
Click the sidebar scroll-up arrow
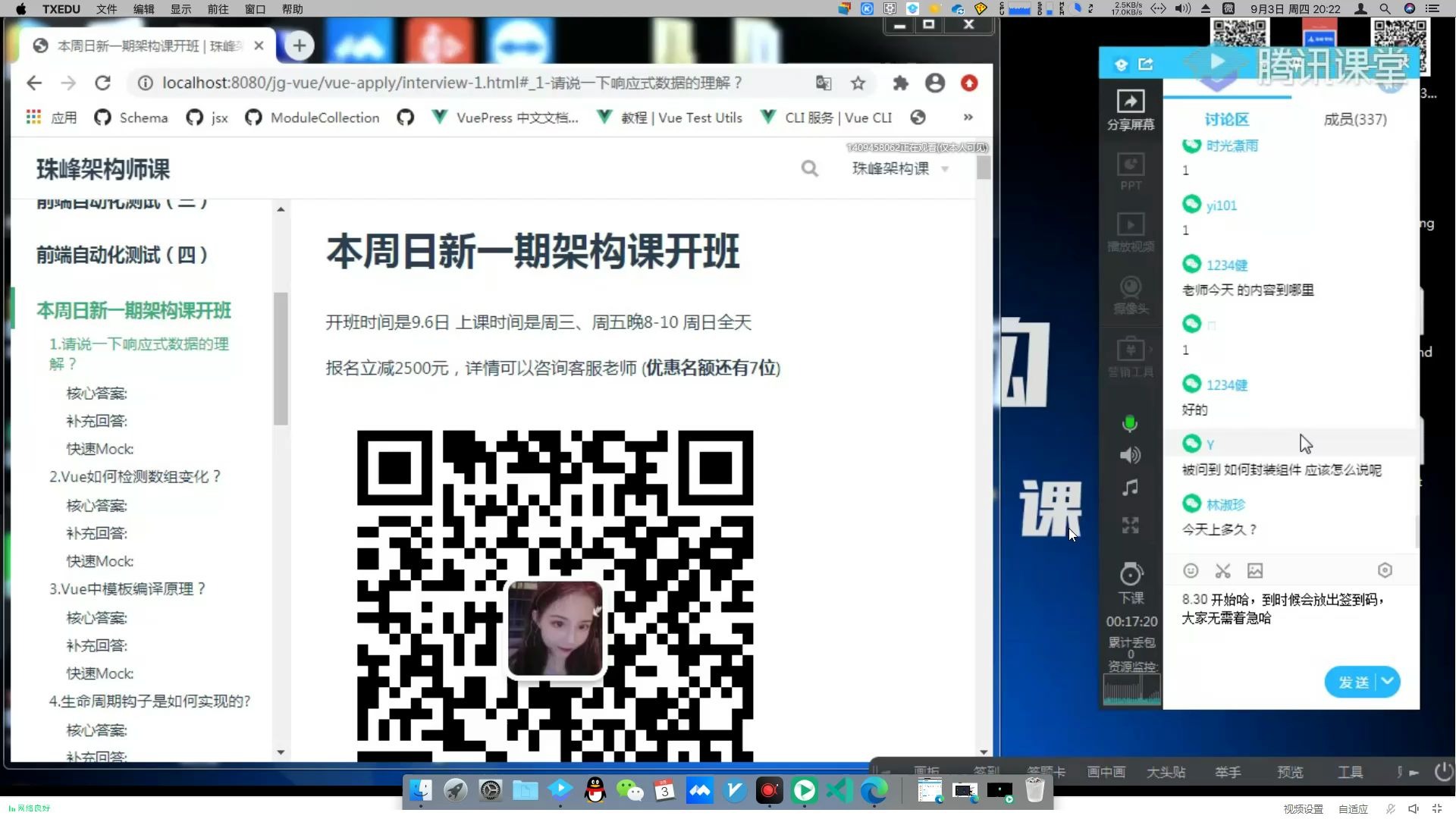click(281, 209)
